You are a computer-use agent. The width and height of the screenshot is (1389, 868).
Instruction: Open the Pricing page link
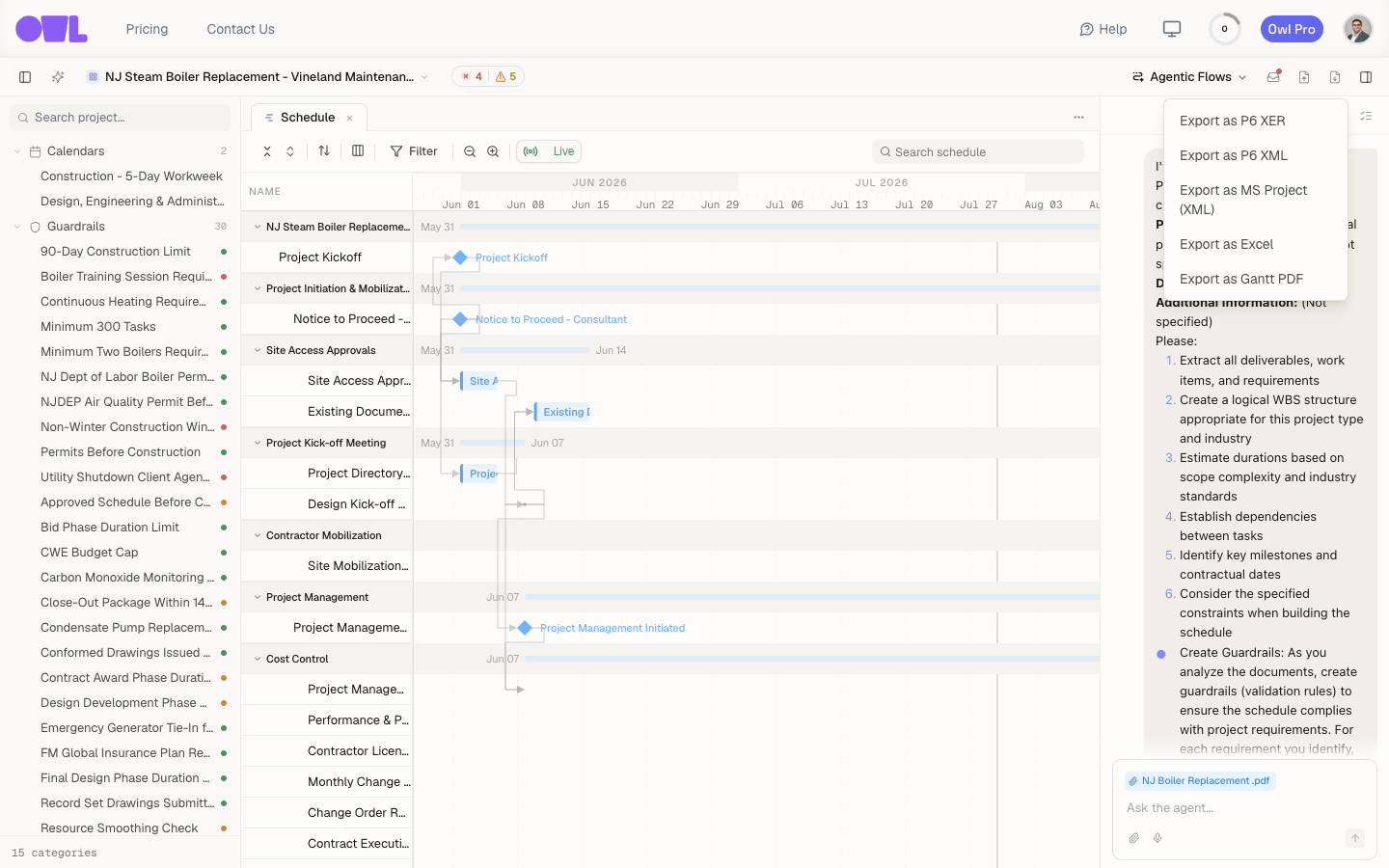click(147, 29)
